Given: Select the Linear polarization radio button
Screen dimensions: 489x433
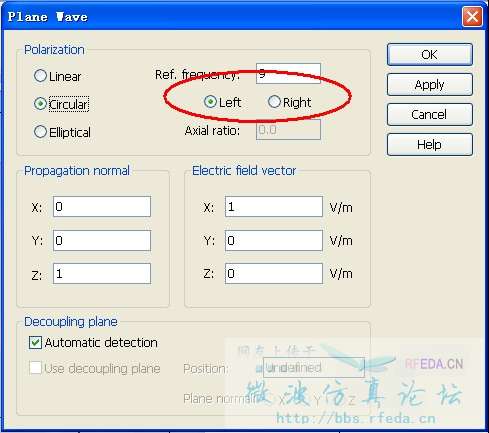Looking at the screenshot, I should click(x=40, y=76).
